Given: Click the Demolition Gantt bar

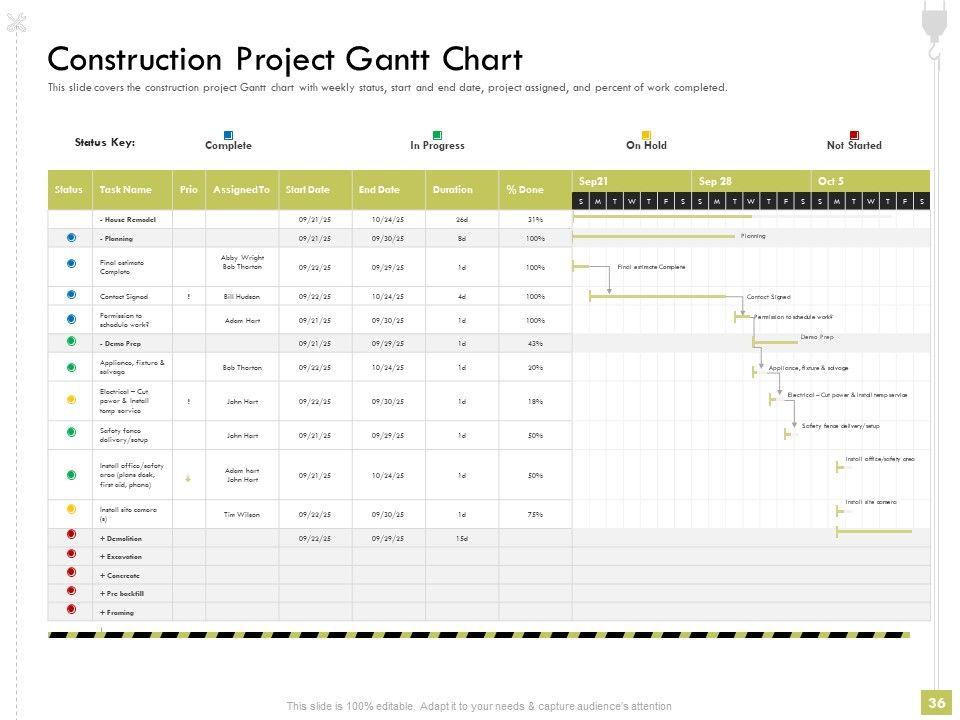Looking at the screenshot, I should click(x=874, y=531).
